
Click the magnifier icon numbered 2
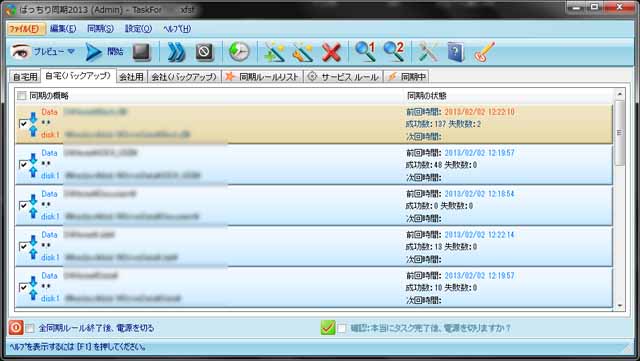coord(394,52)
